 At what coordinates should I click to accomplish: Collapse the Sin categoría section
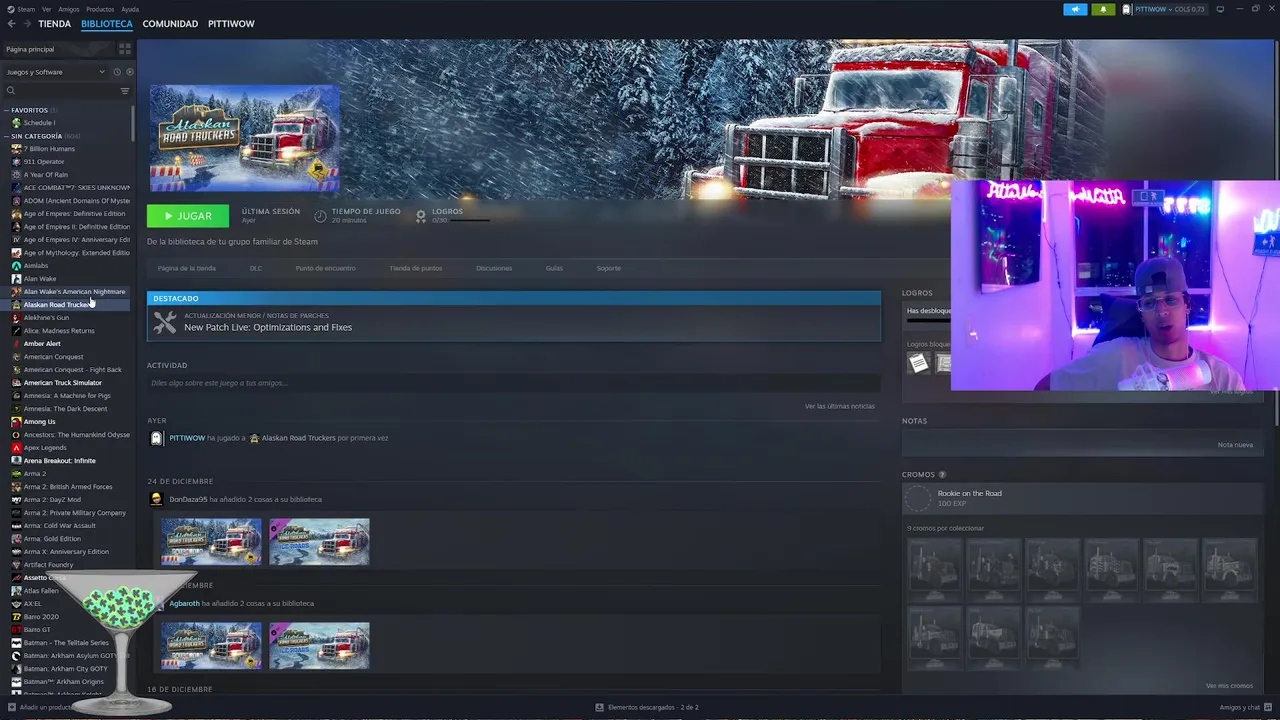[x=7, y=136]
